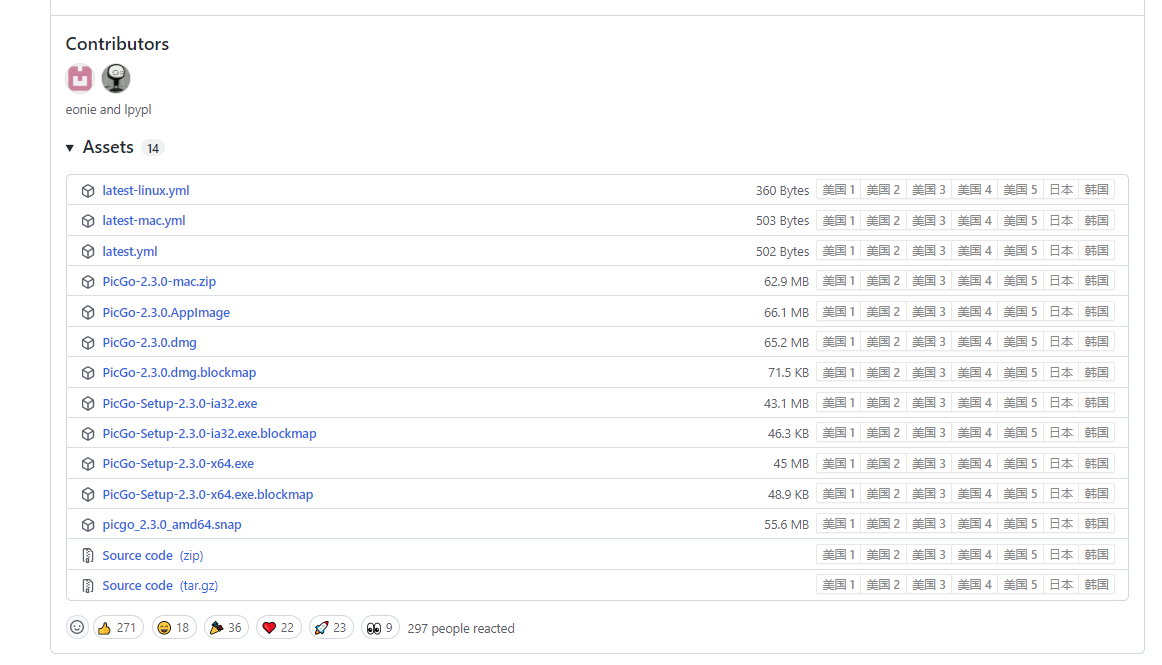
Task: Collapse the Assets section triangle
Action: click(x=70, y=148)
